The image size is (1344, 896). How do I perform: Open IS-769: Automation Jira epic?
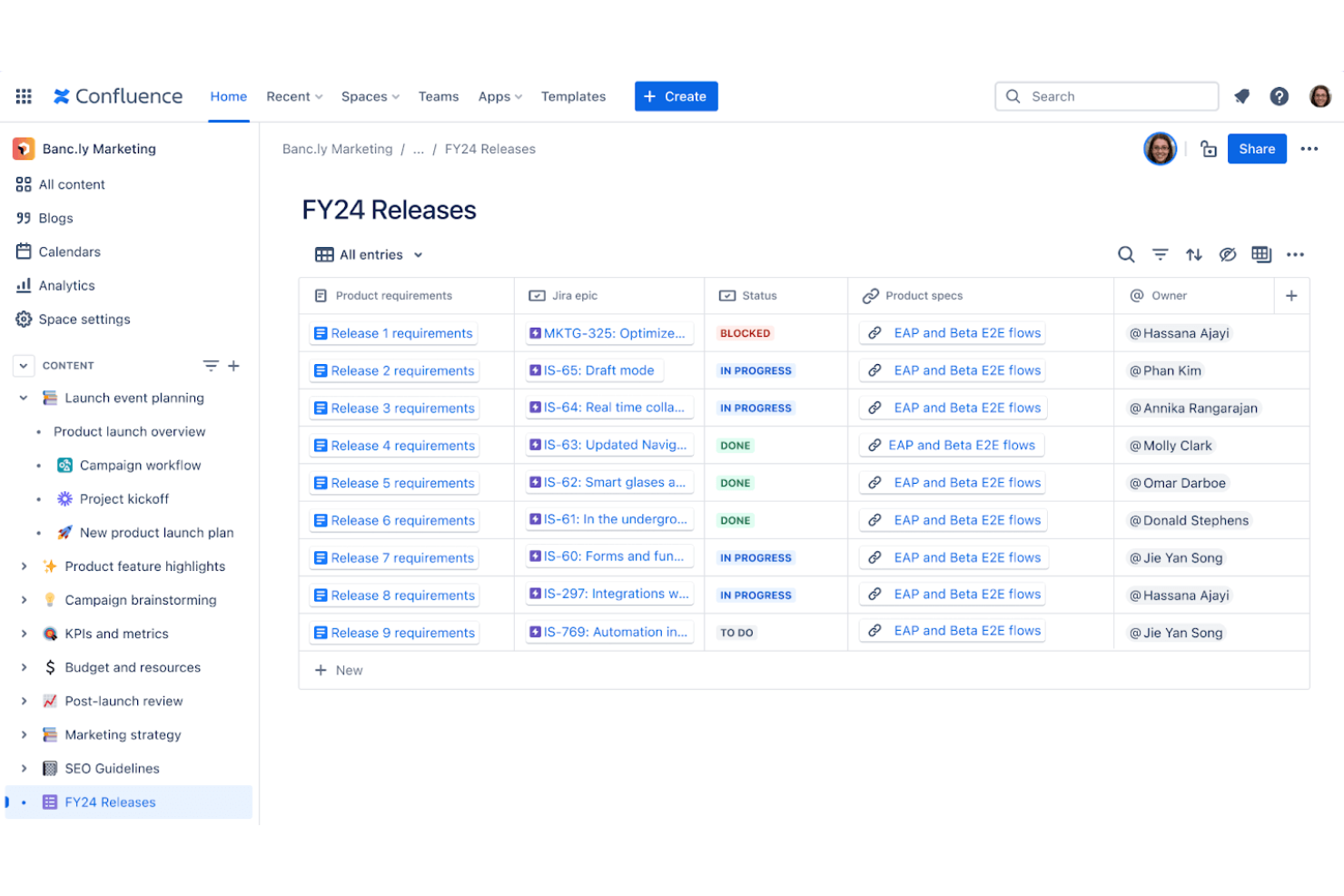click(609, 632)
